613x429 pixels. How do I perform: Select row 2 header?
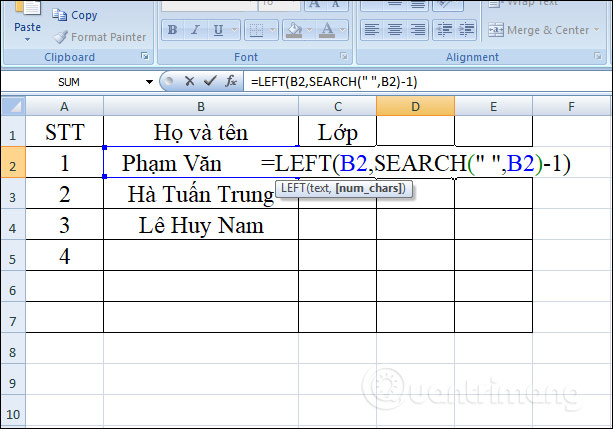[x=13, y=163]
